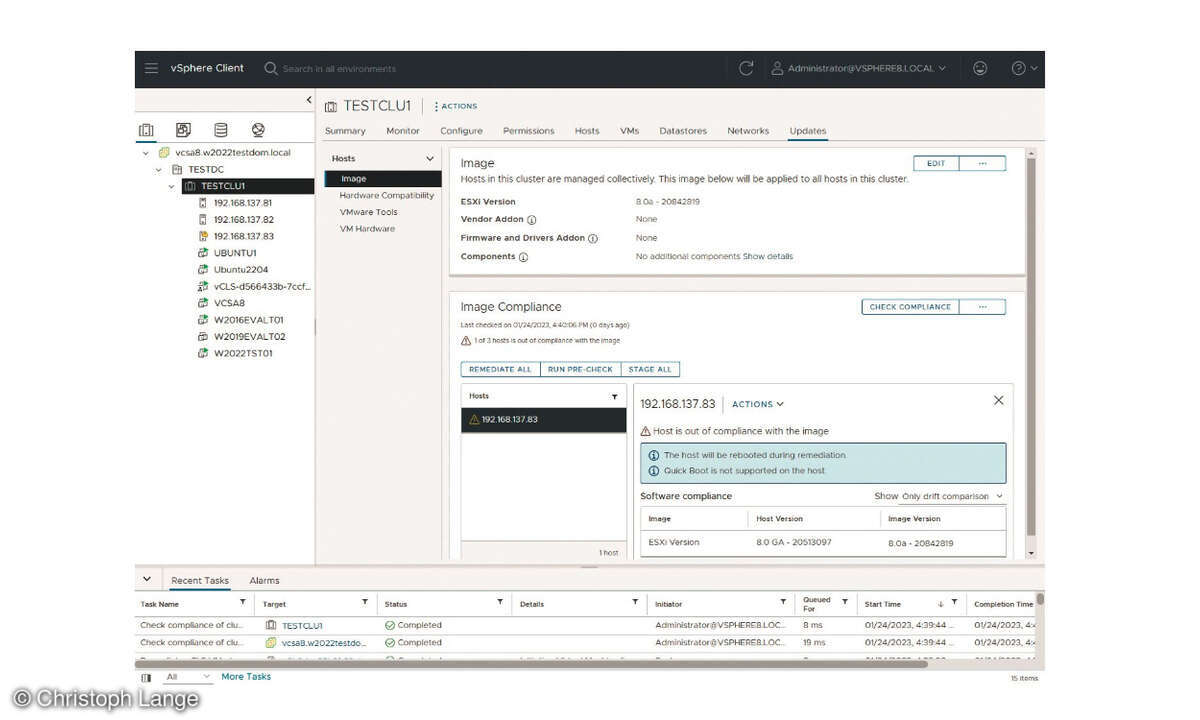Filter the Status column in Recent Tasks
1200x720 pixels.
click(x=500, y=602)
